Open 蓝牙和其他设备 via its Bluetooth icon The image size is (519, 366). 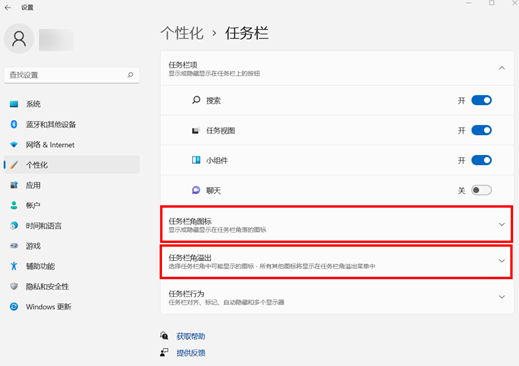pyautogui.click(x=14, y=124)
